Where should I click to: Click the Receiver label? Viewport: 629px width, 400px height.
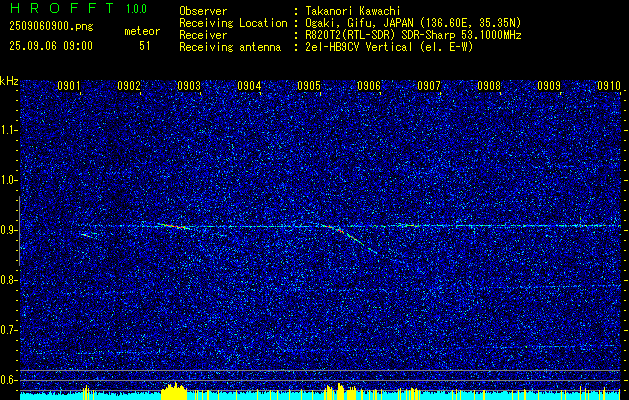tap(203, 35)
